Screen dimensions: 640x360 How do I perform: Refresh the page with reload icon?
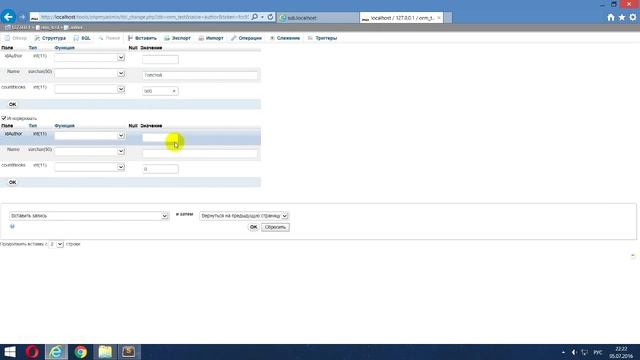[270, 17]
